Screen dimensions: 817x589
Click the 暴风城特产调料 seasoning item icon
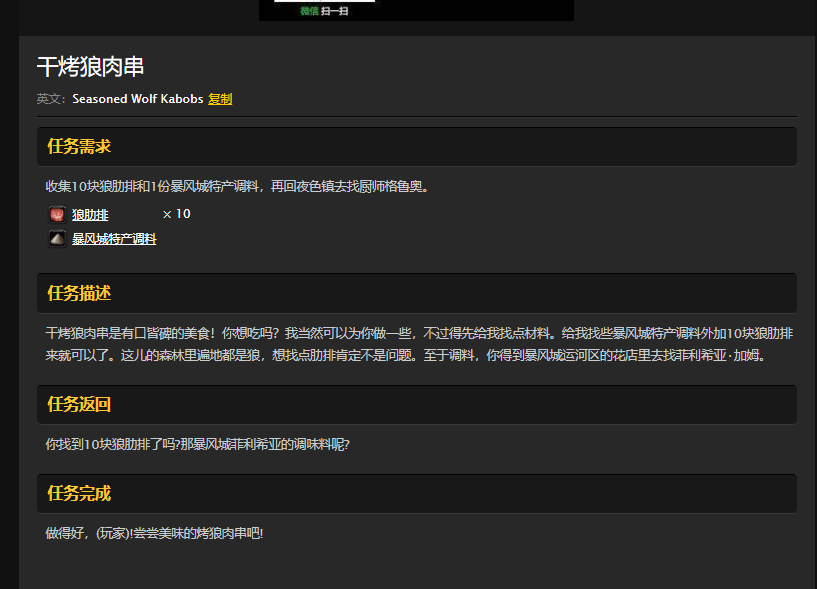point(57,239)
